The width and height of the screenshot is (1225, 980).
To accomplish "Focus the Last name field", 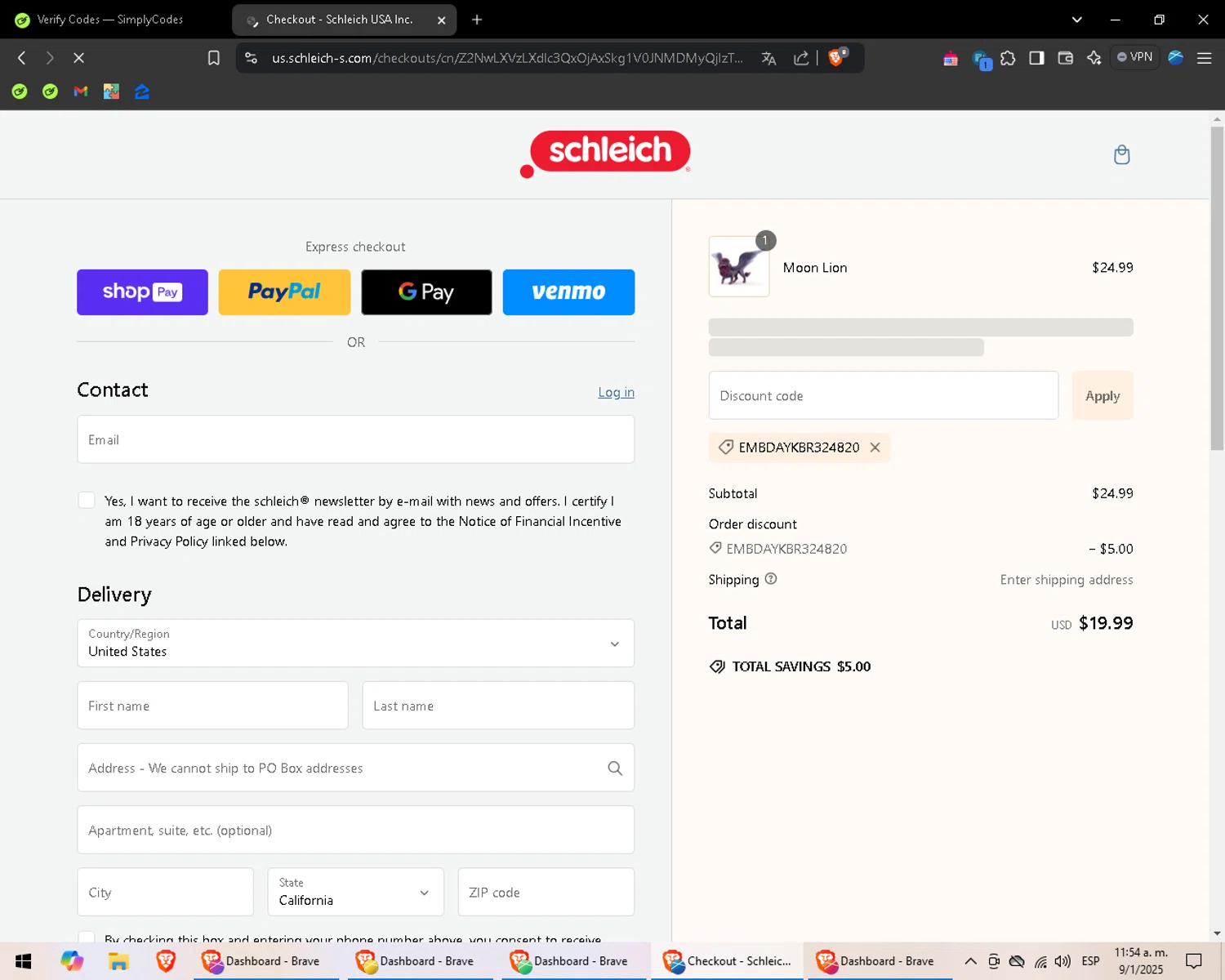I will tap(498, 706).
